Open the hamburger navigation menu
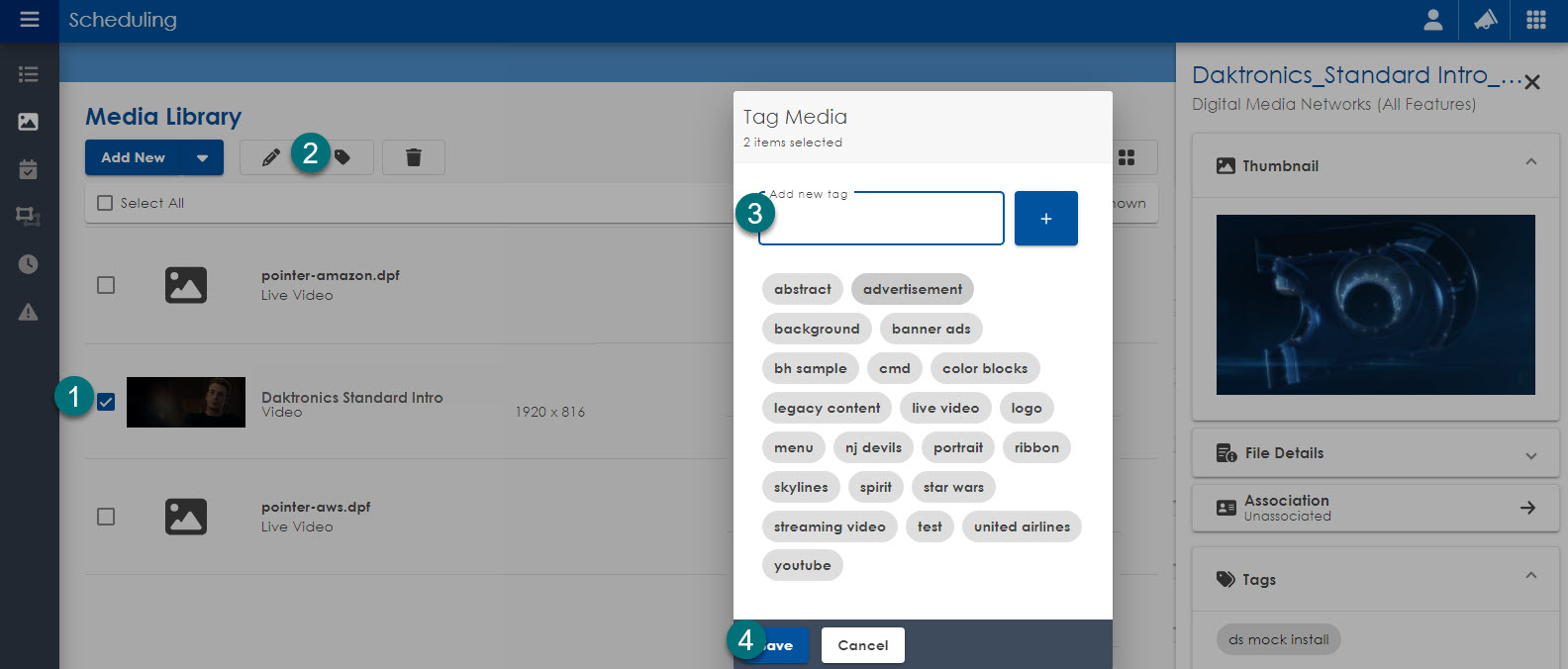The width and height of the screenshot is (1568, 669). [x=29, y=20]
